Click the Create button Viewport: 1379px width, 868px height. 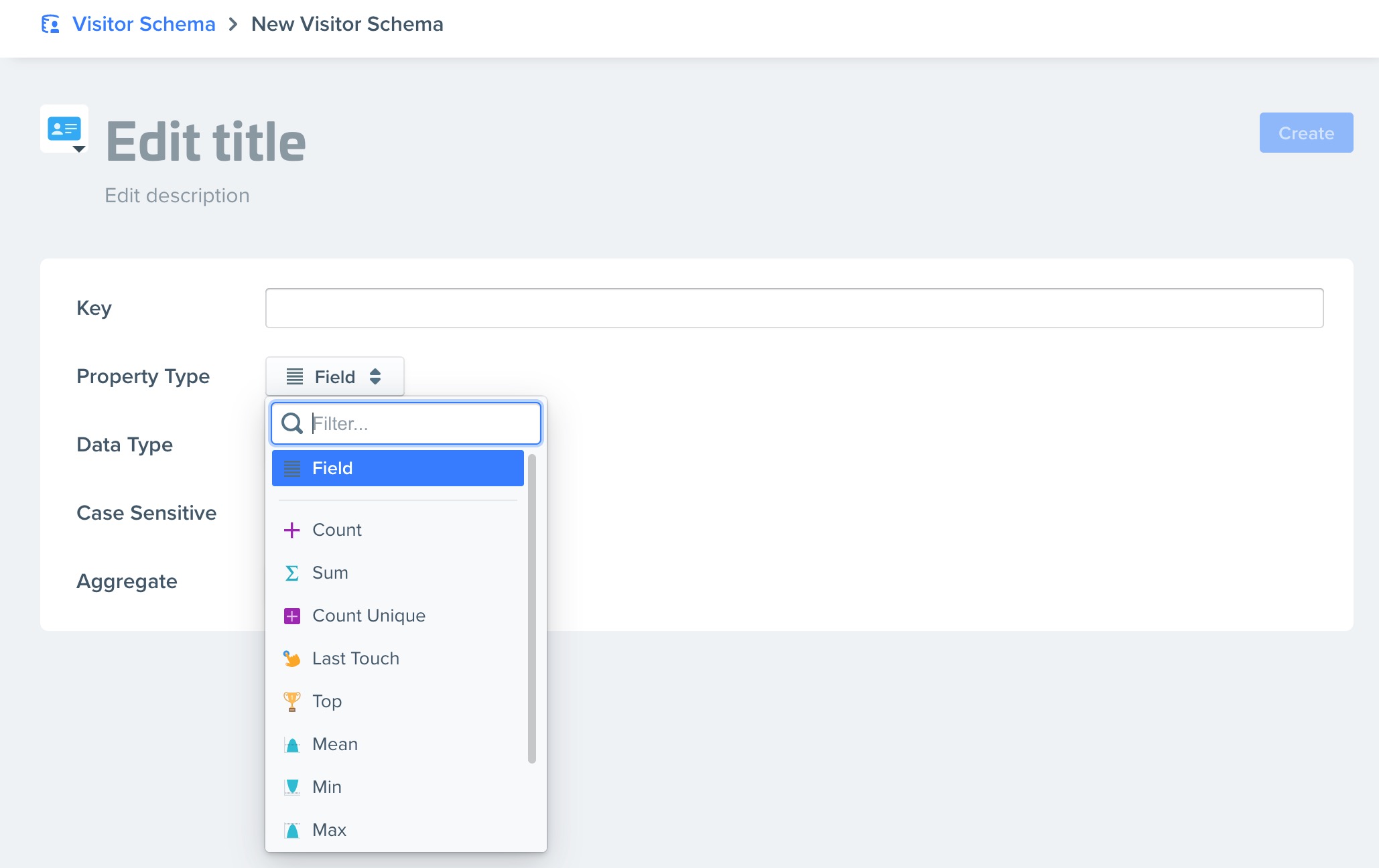point(1305,133)
